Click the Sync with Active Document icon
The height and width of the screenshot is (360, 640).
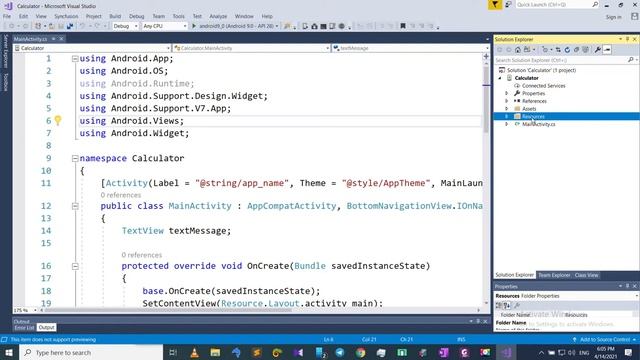tap(558, 50)
